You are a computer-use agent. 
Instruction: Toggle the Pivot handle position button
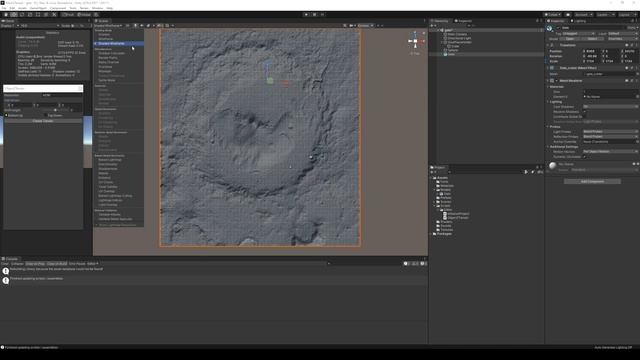point(68,15)
